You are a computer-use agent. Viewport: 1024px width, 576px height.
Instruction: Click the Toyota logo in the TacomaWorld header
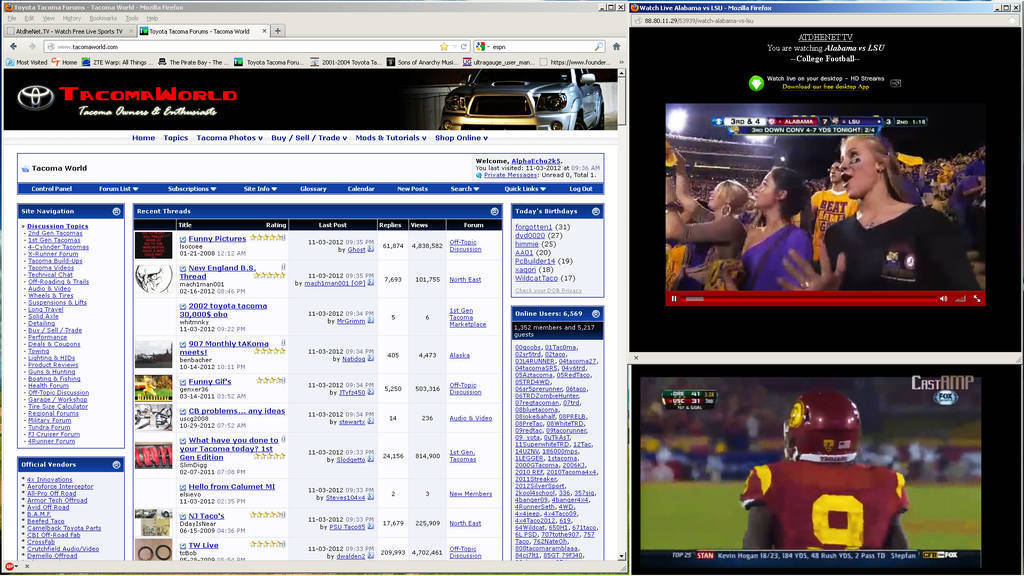(35, 97)
